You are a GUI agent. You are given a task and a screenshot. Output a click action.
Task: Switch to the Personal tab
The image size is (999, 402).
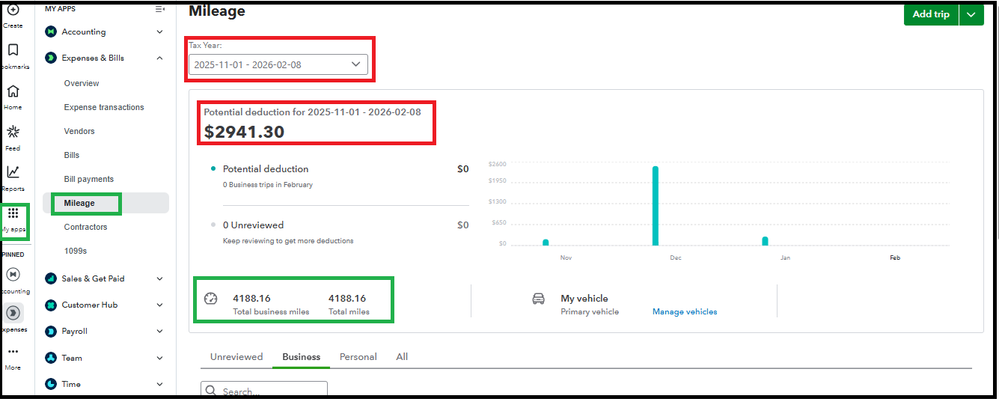[x=358, y=357]
